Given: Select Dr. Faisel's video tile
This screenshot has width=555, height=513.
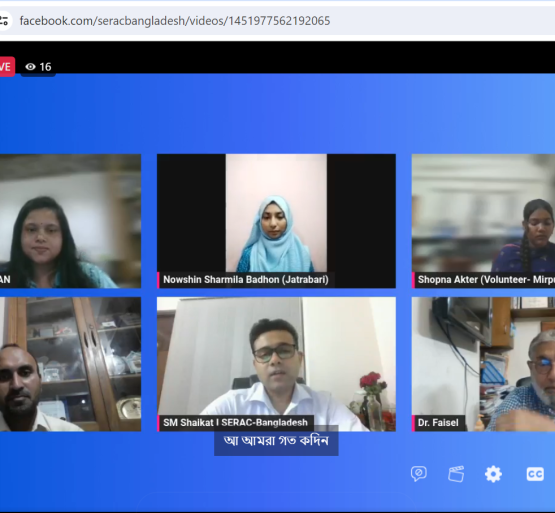Looking at the screenshot, I should [483, 364].
